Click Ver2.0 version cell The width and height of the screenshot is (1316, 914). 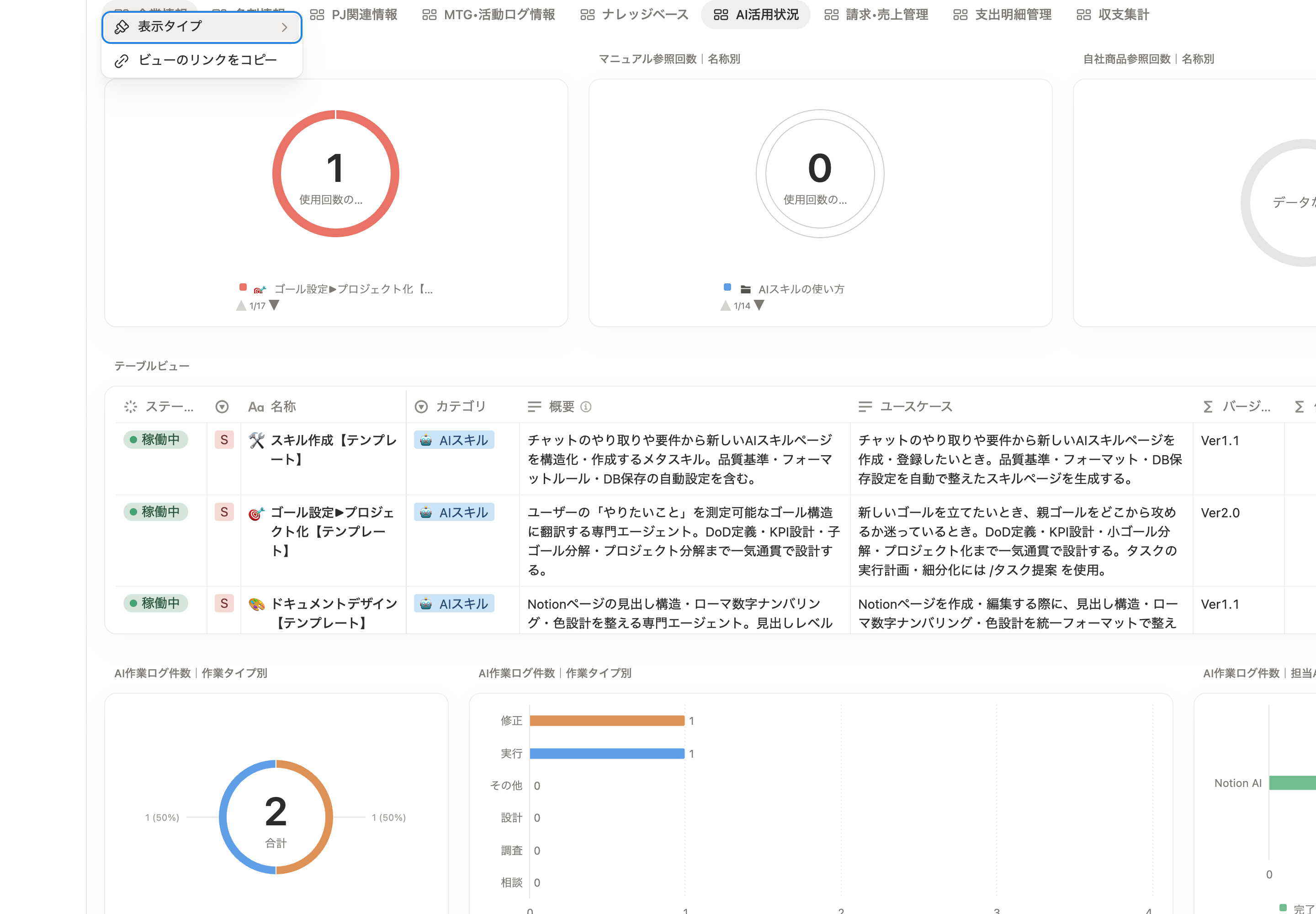[x=1220, y=513]
